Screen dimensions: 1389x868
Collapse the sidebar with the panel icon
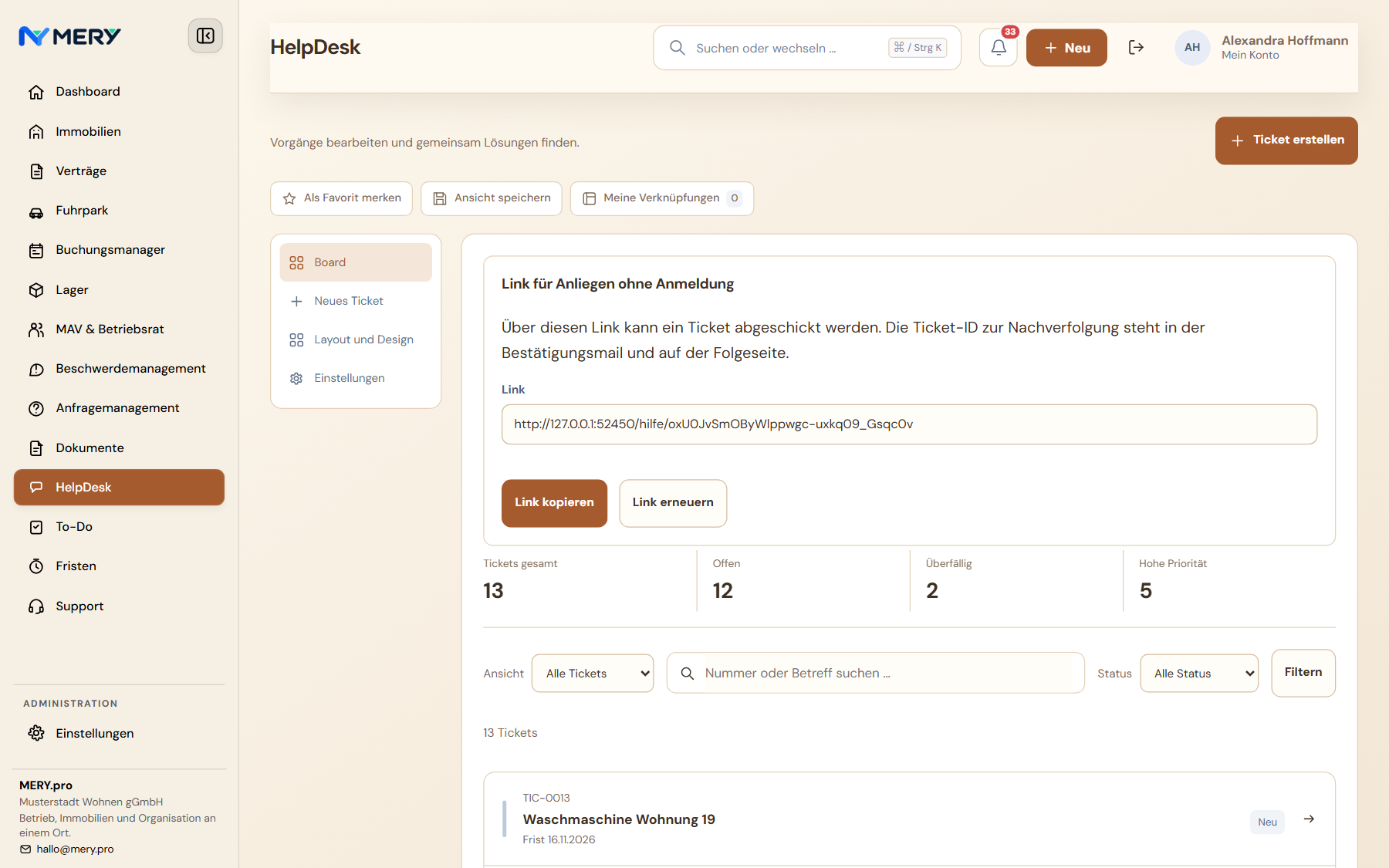(205, 36)
